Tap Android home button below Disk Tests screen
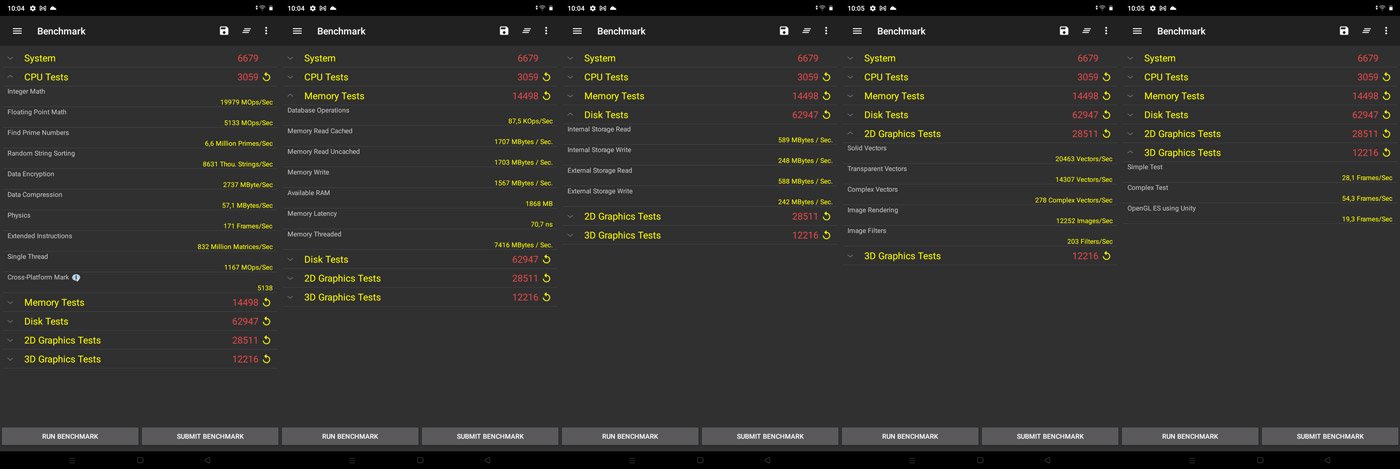The height and width of the screenshot is (469, 1400). pyautogui.click(x=700, y=460)
